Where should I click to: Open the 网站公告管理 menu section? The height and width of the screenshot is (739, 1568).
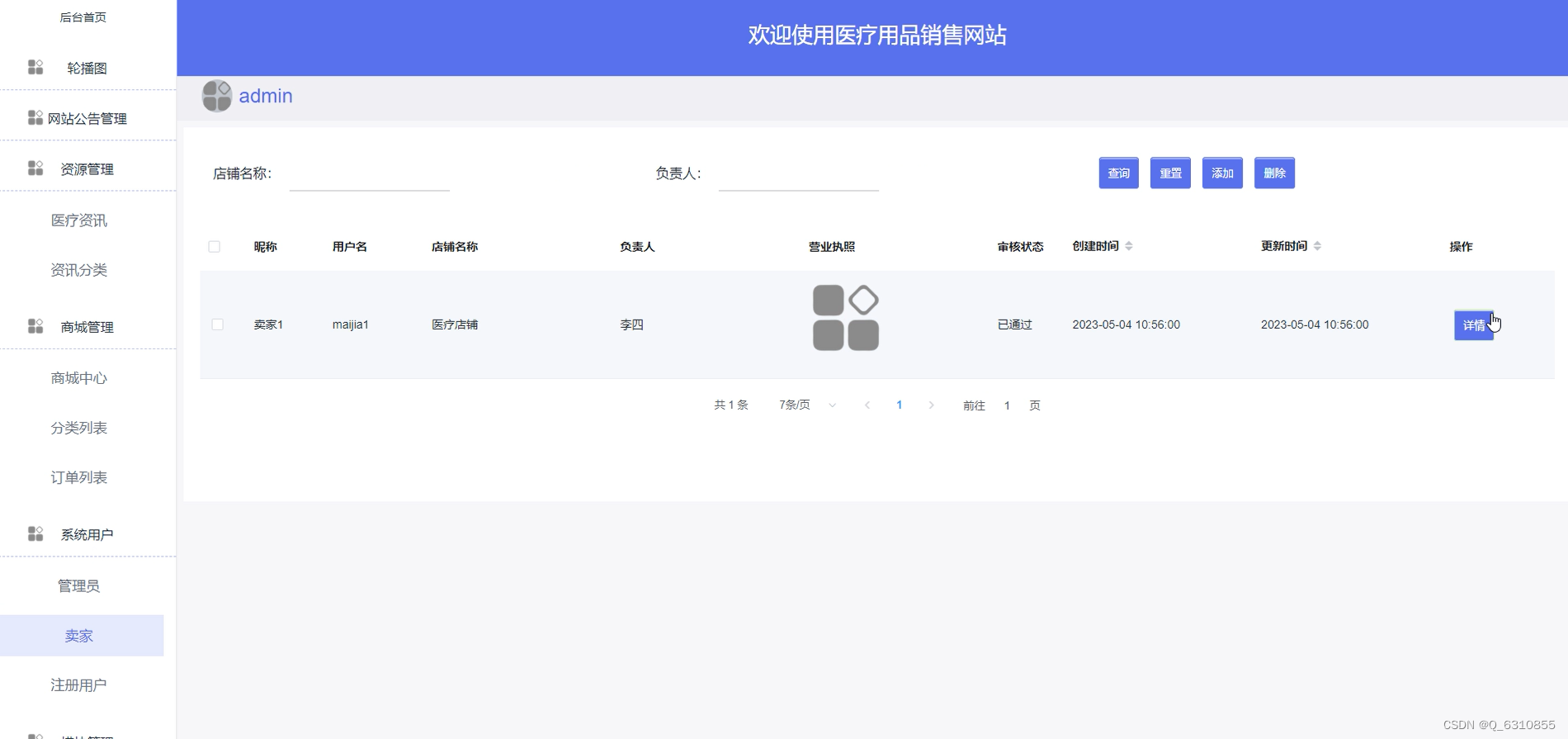point(87,118)
